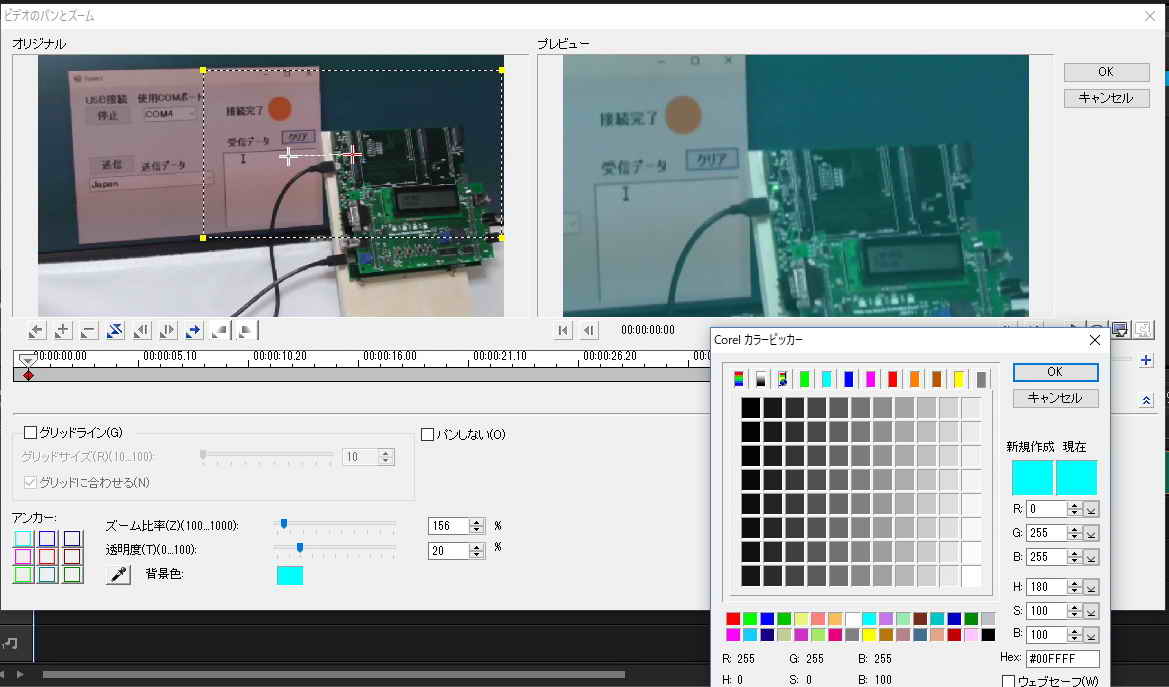Expand the S value dropdown arrow
This screenshot has height=687, width=1169.
1091,611
